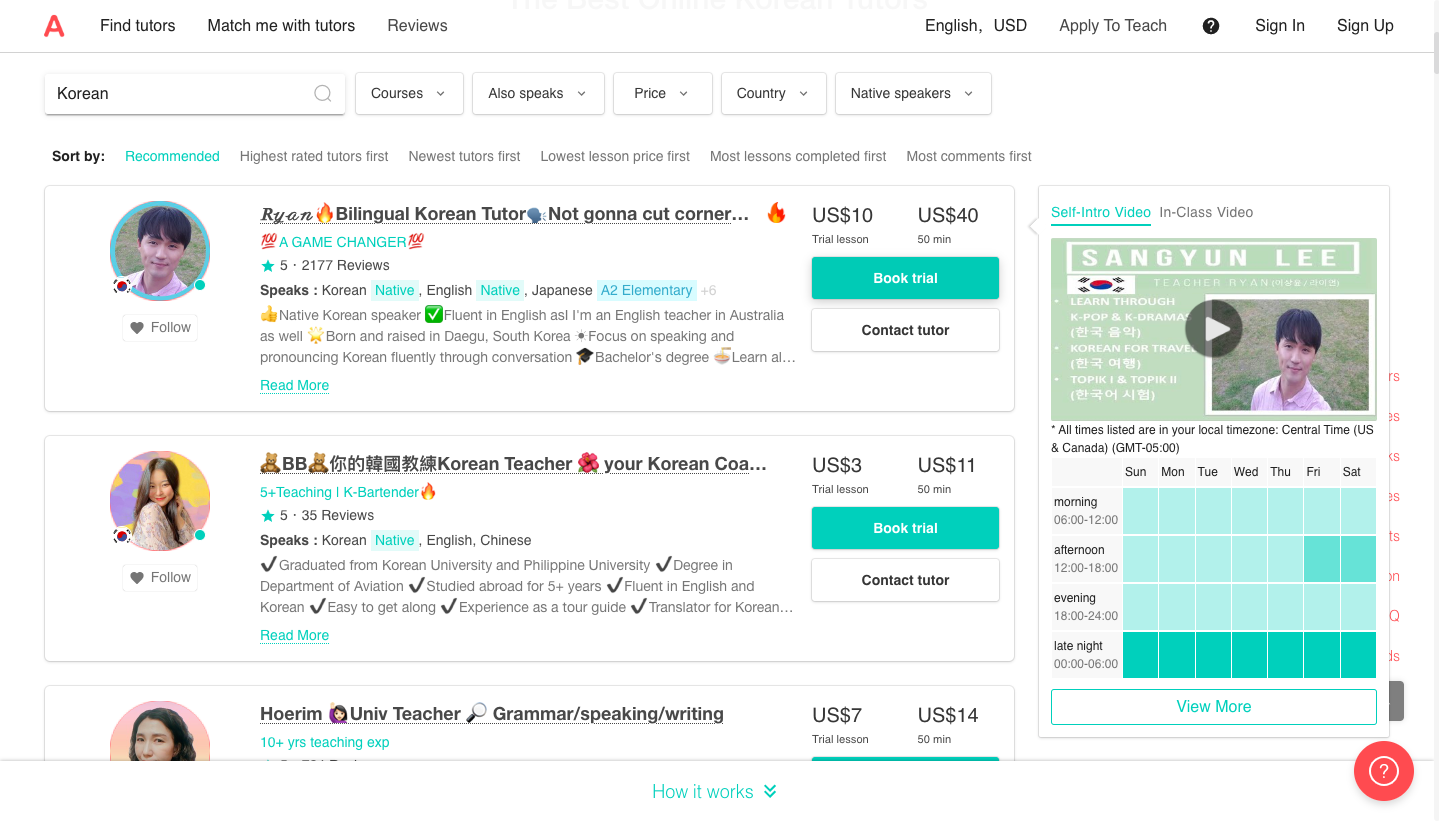Screen dimensions: 1439x821
Task: Click BB's profile avatar
Action: coord(160,501)
